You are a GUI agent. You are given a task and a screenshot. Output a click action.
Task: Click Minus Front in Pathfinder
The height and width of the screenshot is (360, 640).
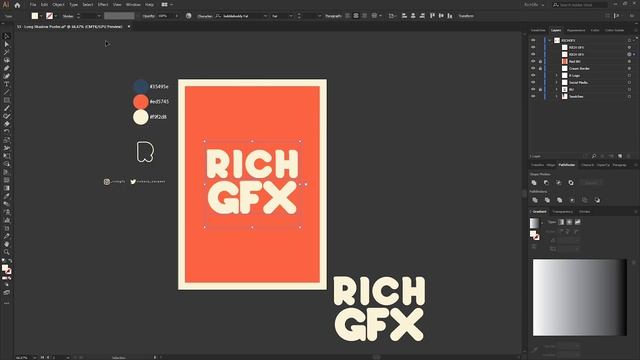coord(547,182)
